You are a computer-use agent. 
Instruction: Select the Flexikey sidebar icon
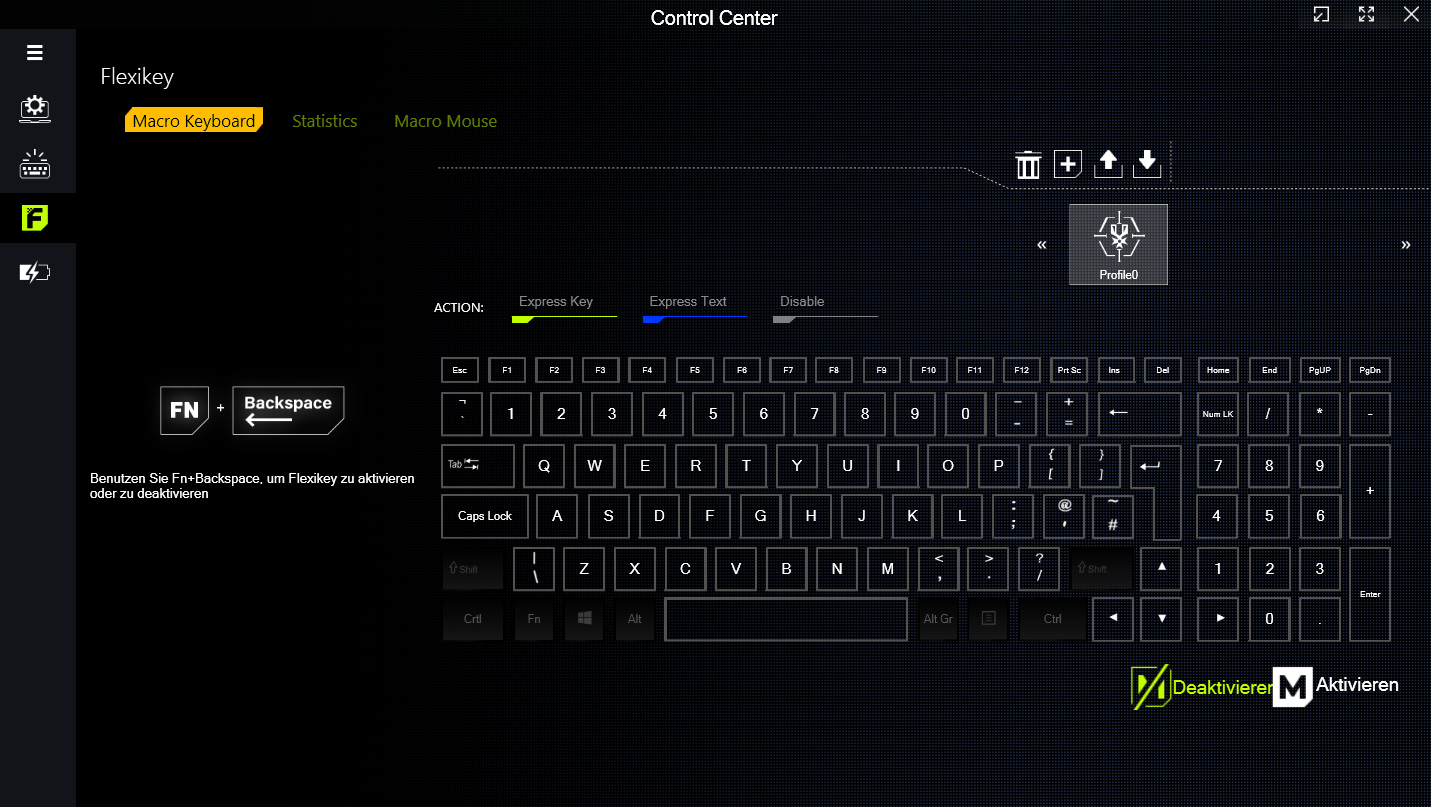(x=35, y=218)
